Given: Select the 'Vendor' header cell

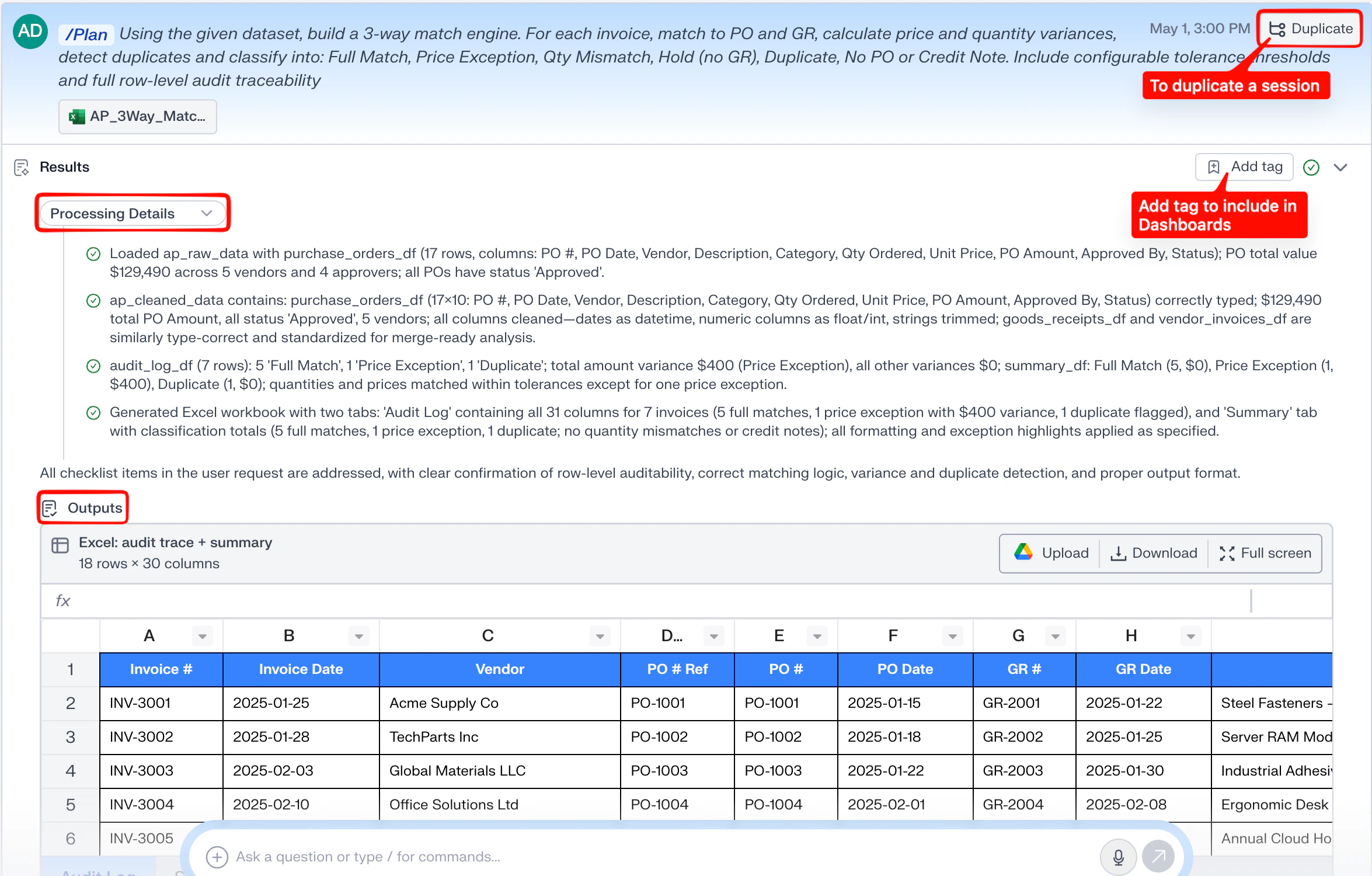Looking at the screenshot, I should [500, 669].
